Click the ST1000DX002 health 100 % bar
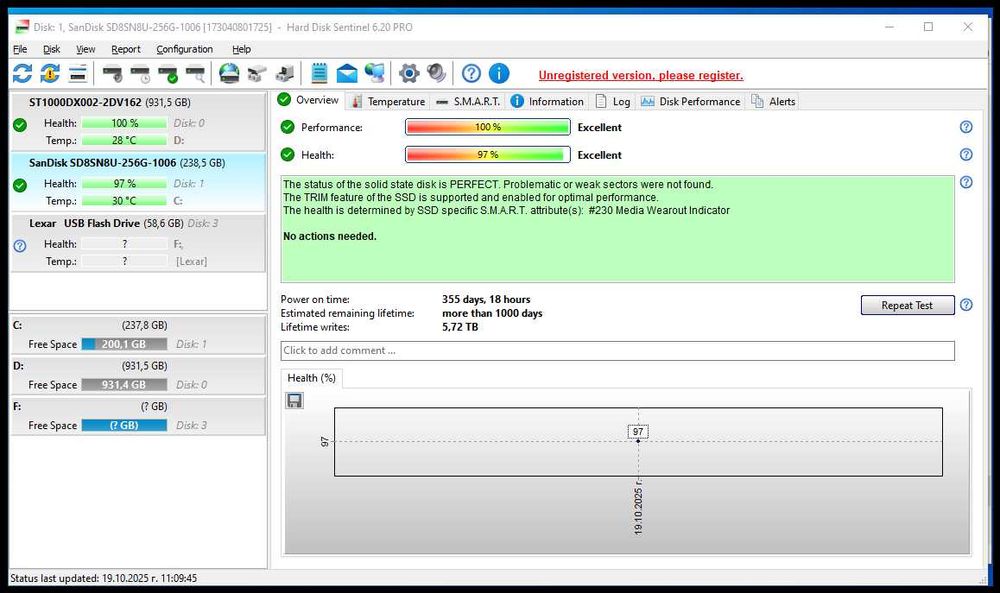The image size is (1000, 593). [x=124, y=123]
